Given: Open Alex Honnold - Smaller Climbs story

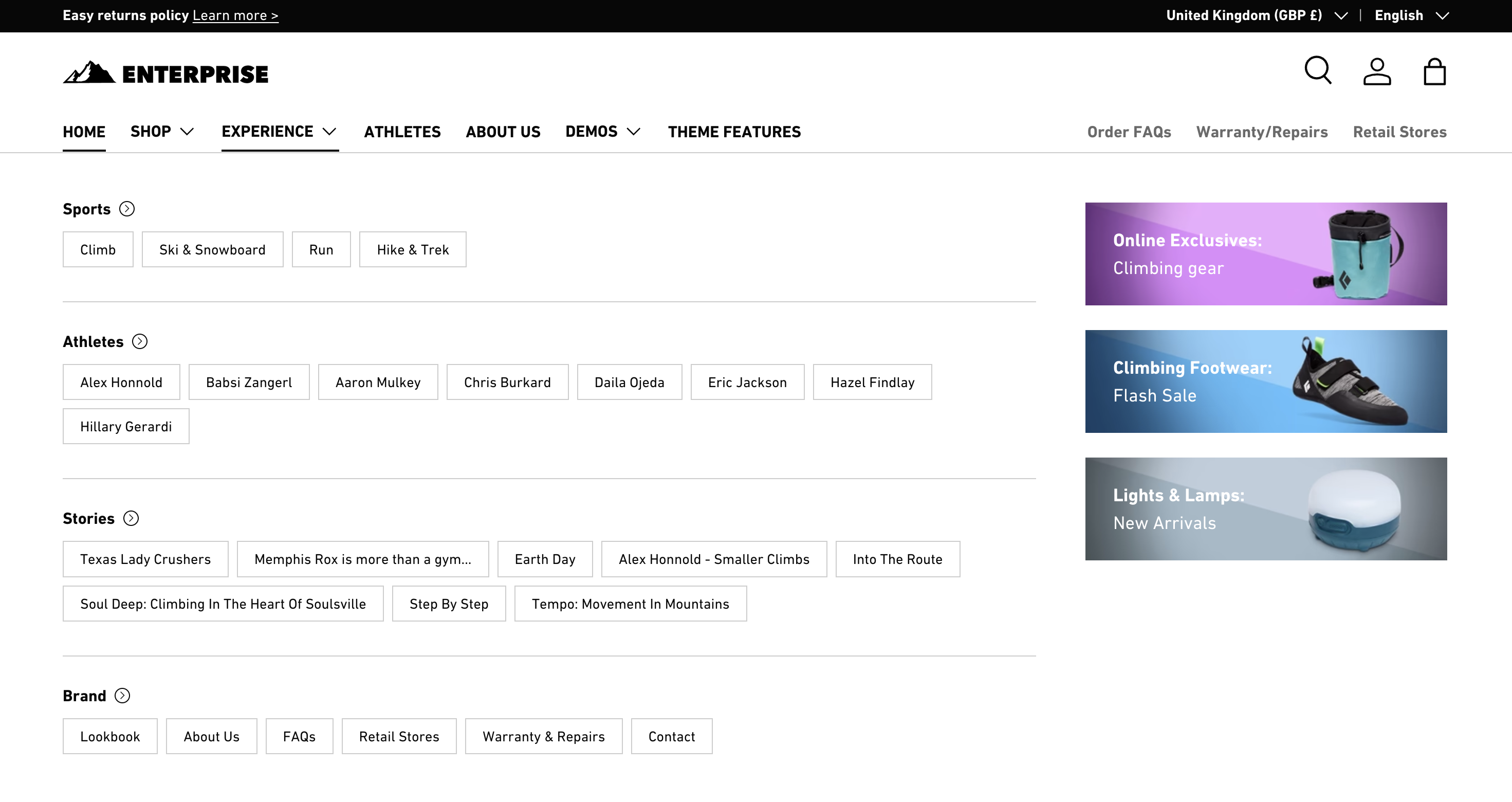Looking at the screenshot, I should point(714,559).
